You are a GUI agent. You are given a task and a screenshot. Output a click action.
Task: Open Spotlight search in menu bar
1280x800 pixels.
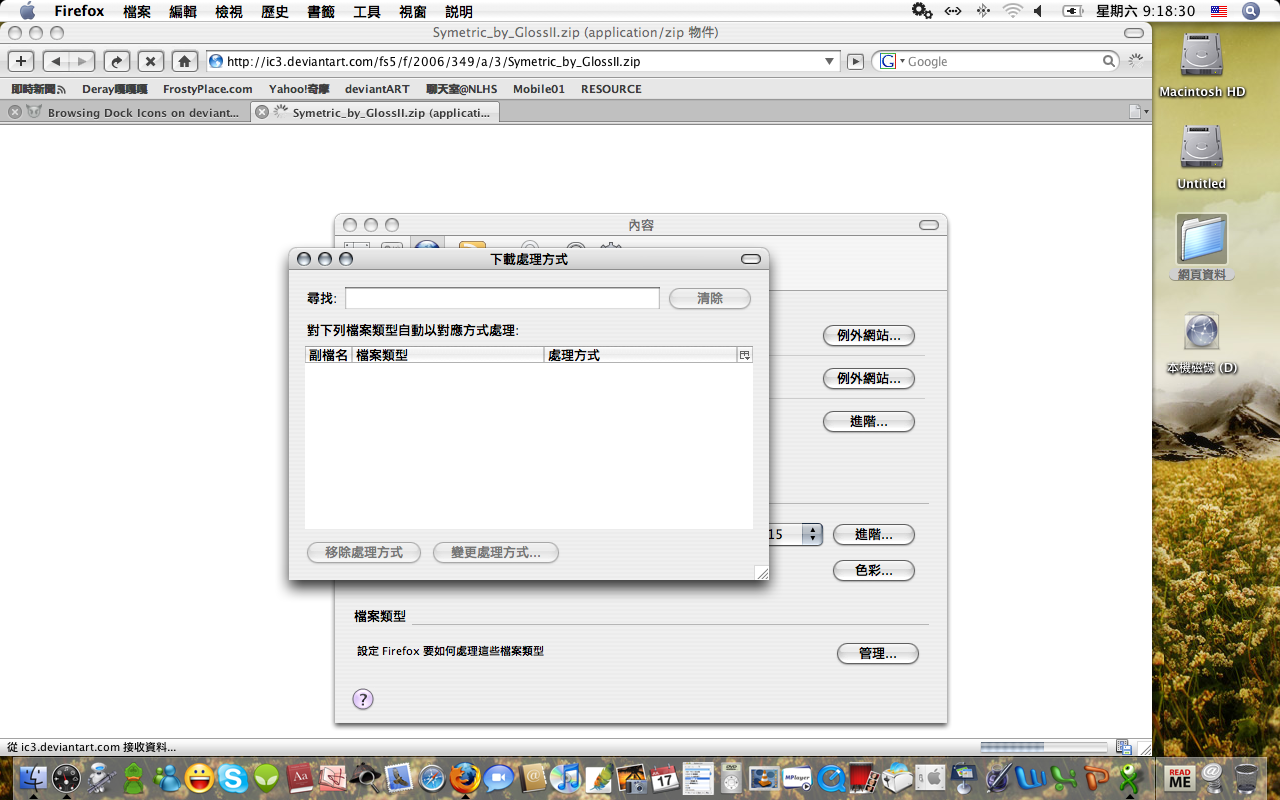(1250, 11)
